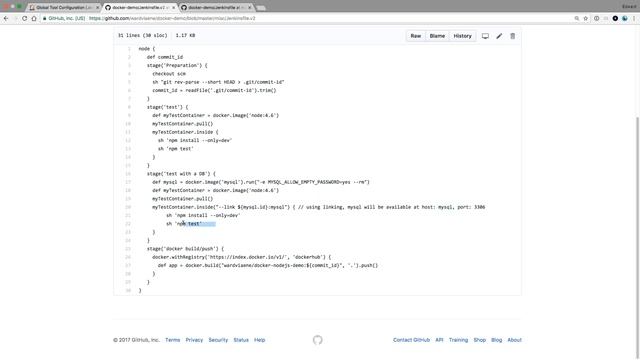Open the Training footer link
The width and height of the screenshot is (640, 360).
pyautogui.click(x=458, y=340)
